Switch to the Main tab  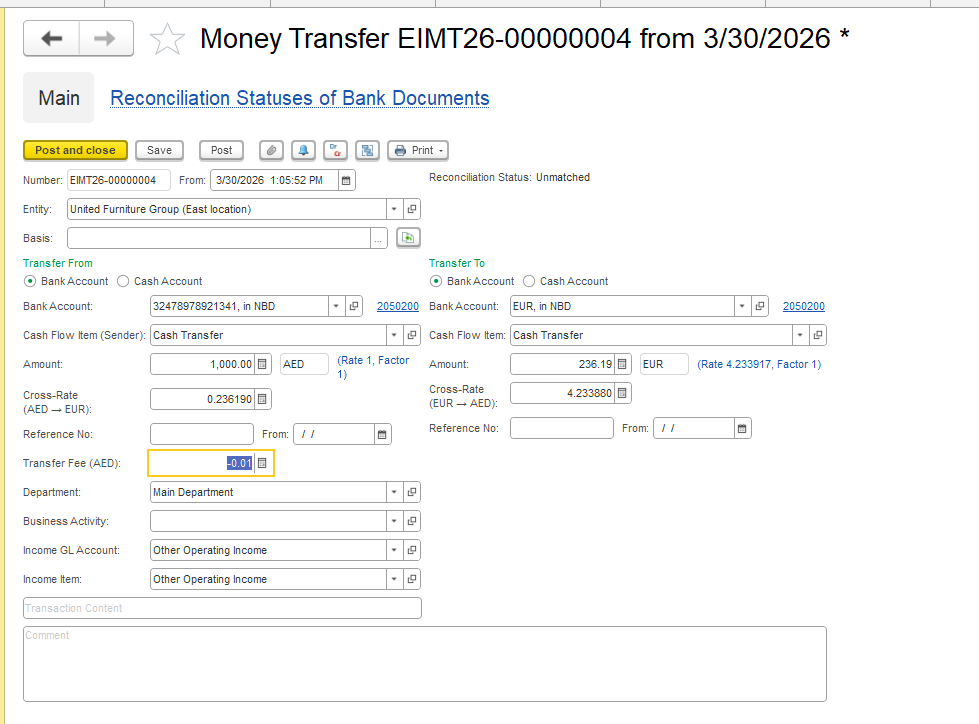[x=59, y=98]
